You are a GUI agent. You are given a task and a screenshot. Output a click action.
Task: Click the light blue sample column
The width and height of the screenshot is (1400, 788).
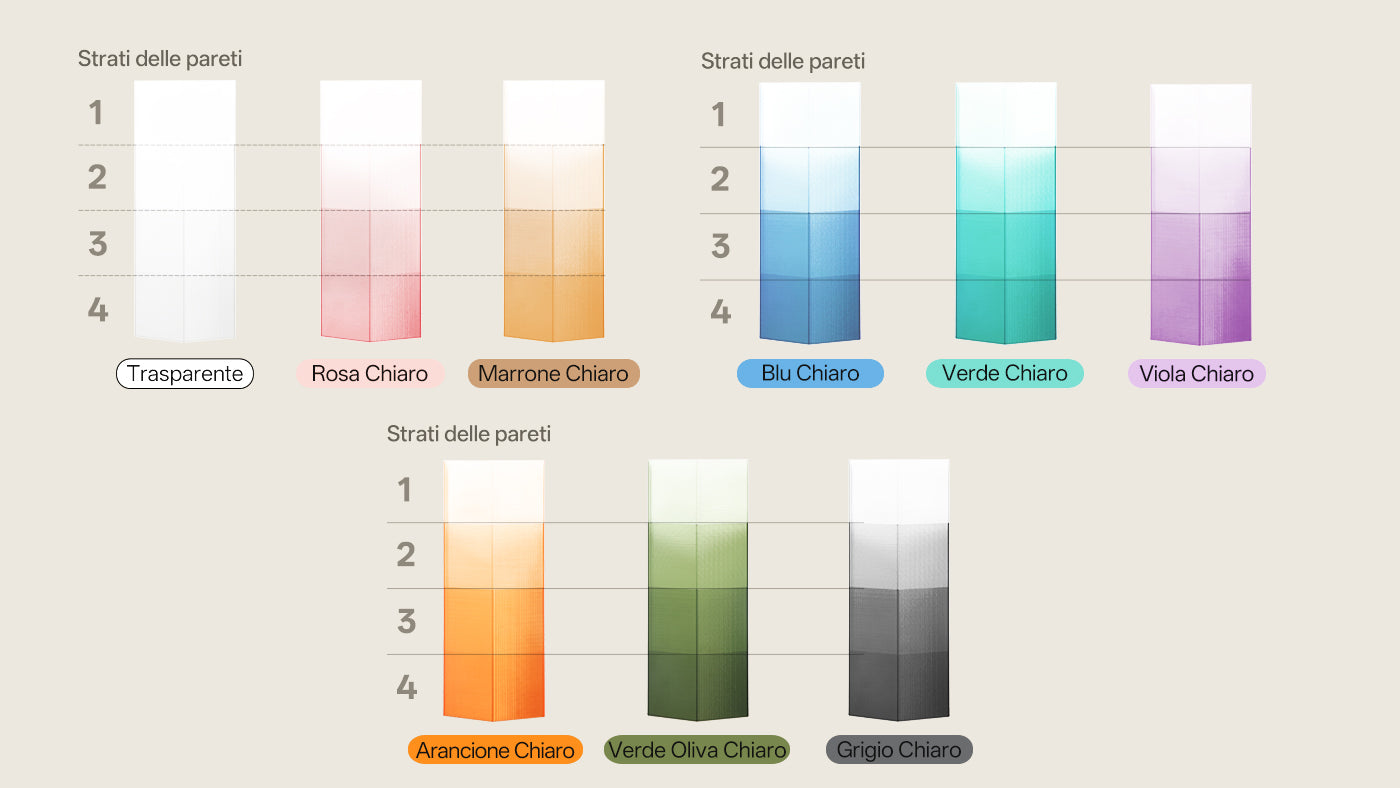coord(810,213)
